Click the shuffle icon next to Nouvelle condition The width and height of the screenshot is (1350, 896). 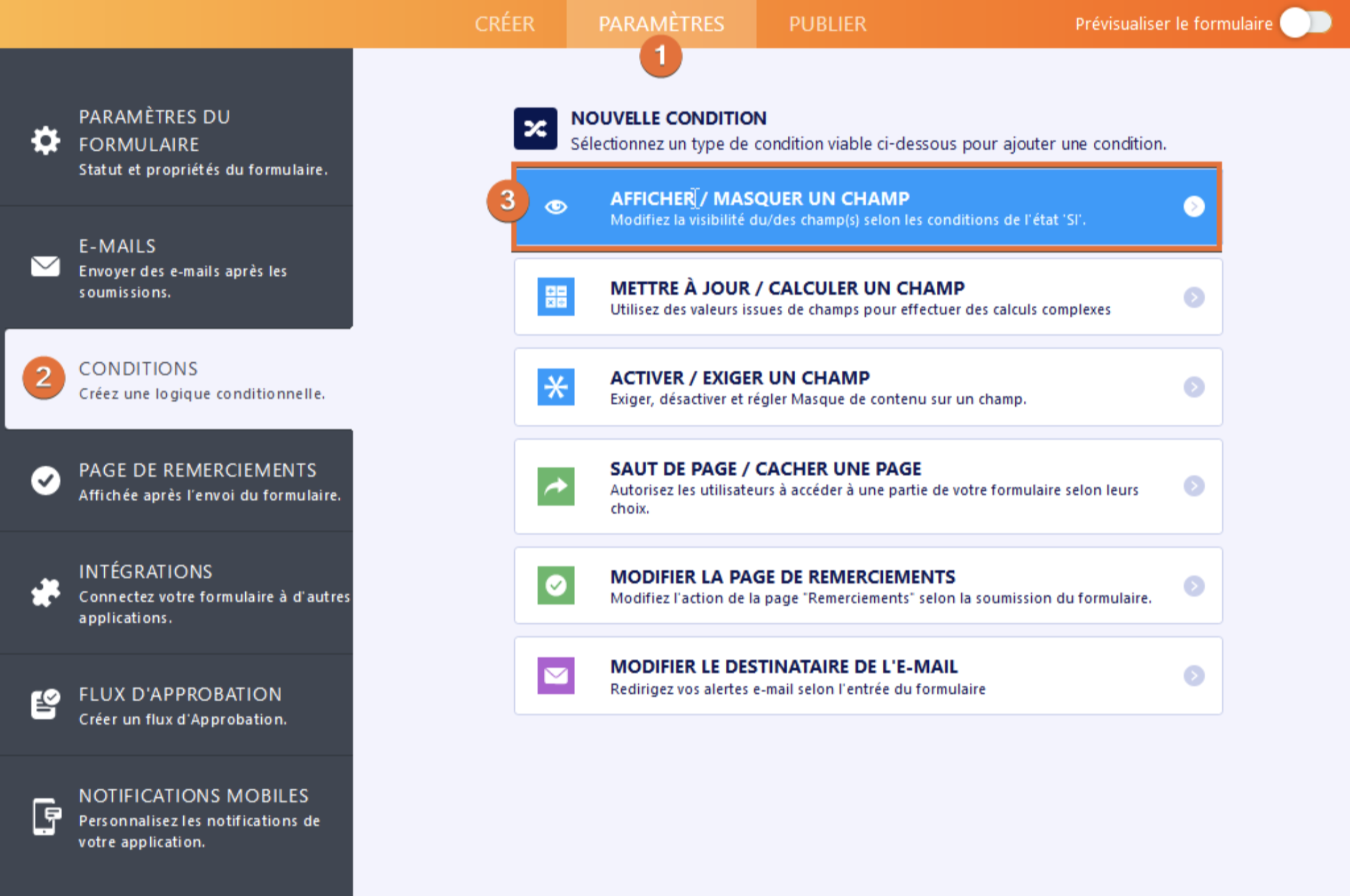535,129
